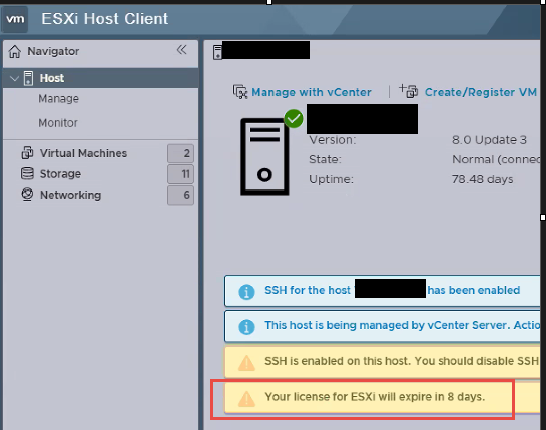This screenshot has height=430, width=546.
Task: Click the Uptime value 78.48 days
Action: (483, 179)
